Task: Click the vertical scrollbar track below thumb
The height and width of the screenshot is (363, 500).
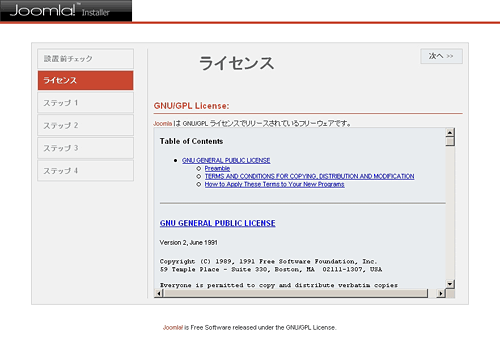Action: click(450, 213)
